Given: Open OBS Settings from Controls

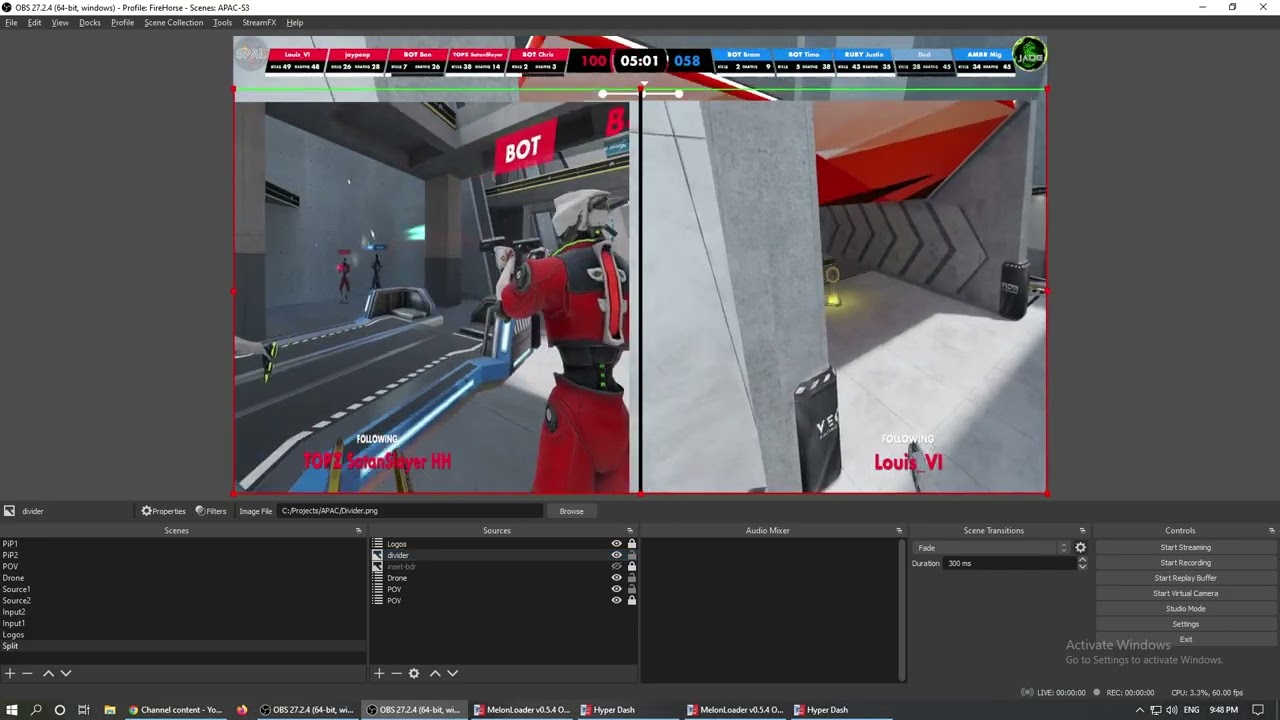Looking at the screenshot, I should pos(1186,624).
